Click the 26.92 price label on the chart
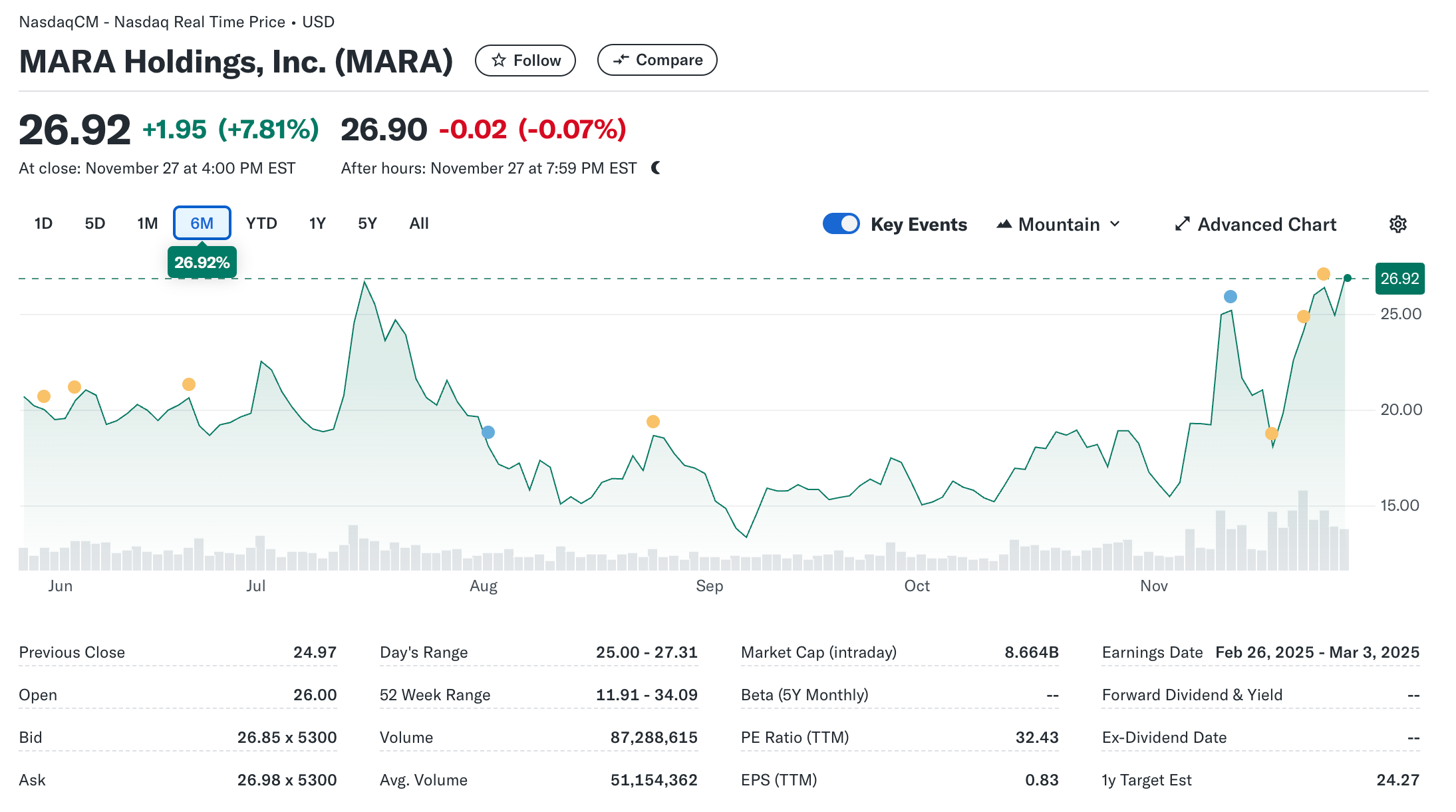 tap(1399, 279)
